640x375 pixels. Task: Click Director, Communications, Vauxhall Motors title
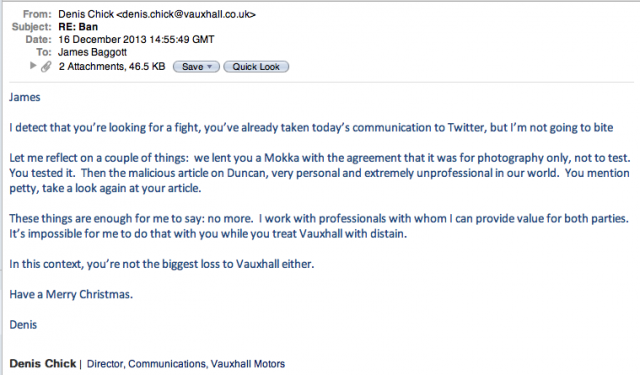click(x=186, y=364)
